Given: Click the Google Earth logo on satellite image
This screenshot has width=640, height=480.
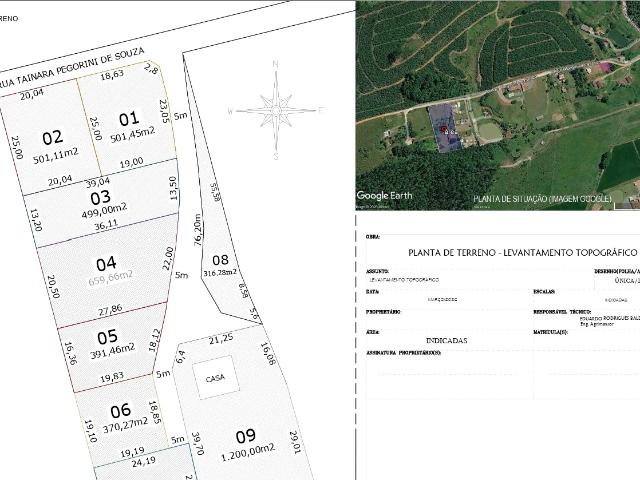Looking at the screenshot, I should pos(384,196).
